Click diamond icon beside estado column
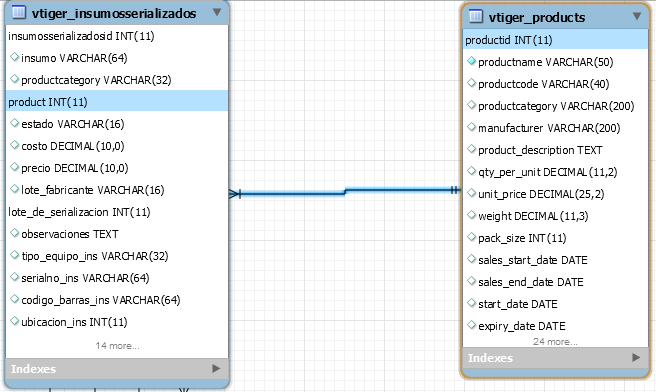The image size is (656, 392). 15,123
